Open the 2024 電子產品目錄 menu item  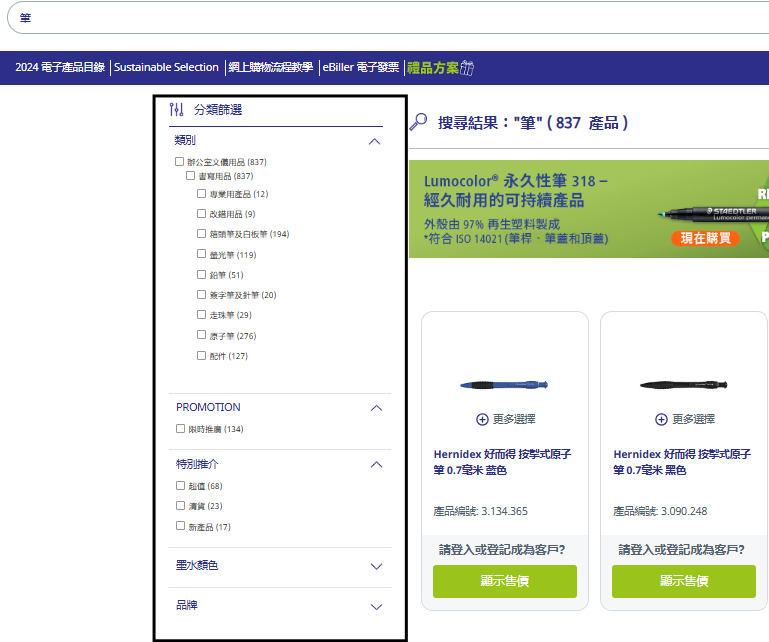click(x=60, y=67)
